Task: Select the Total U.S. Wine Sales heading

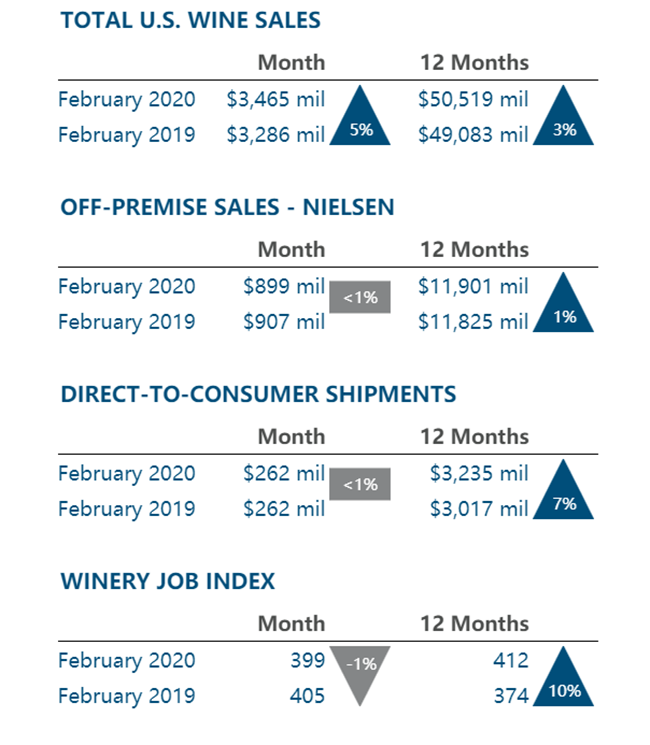Action: tap(190, 19)
